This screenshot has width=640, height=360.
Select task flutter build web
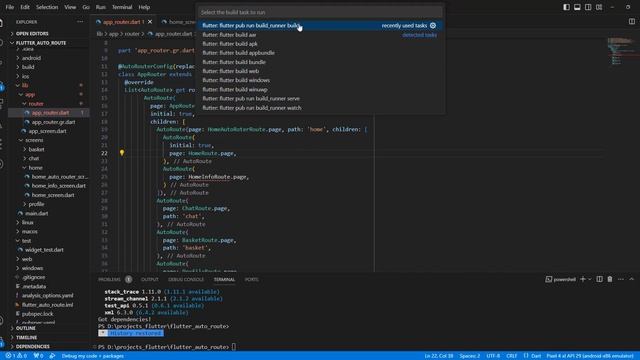320,71
